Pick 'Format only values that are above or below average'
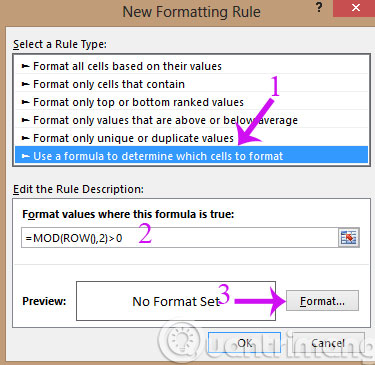Screen dimensions: 375x365 click(192, 120)
